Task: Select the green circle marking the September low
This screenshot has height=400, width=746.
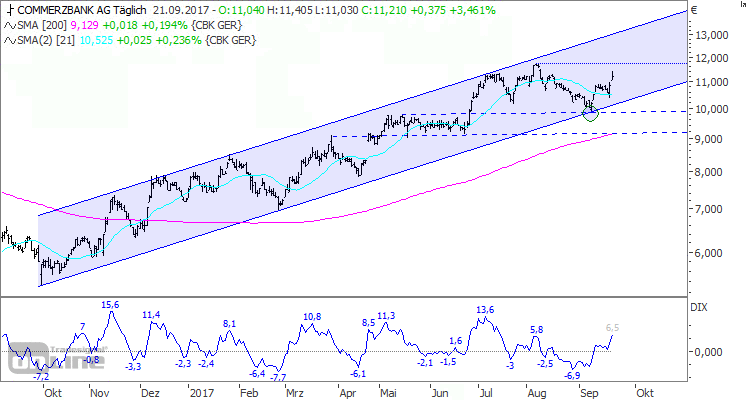Action: pyautogui.click(x=590, y=114)
